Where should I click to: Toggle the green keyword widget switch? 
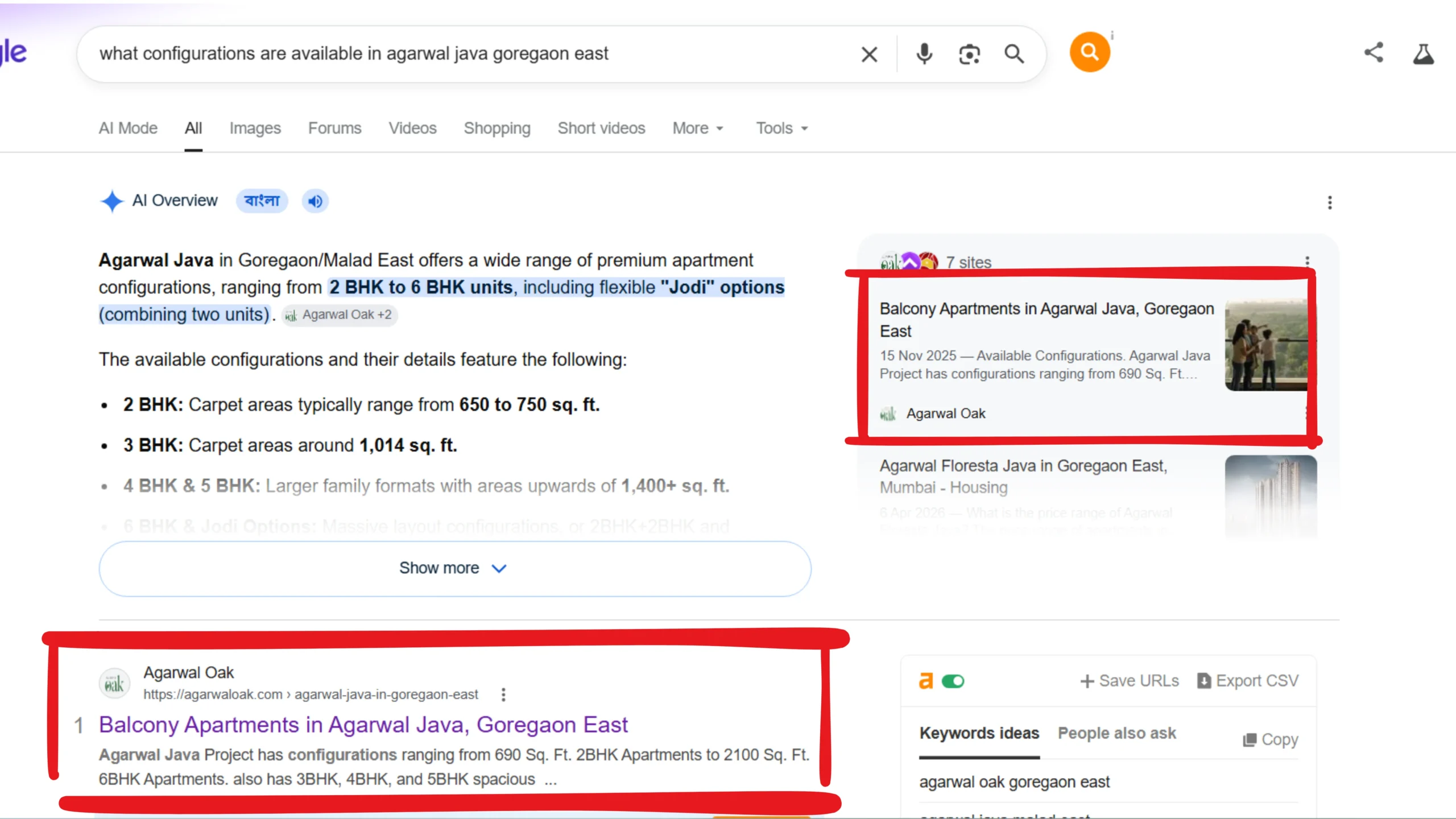[x=953, y=681]
